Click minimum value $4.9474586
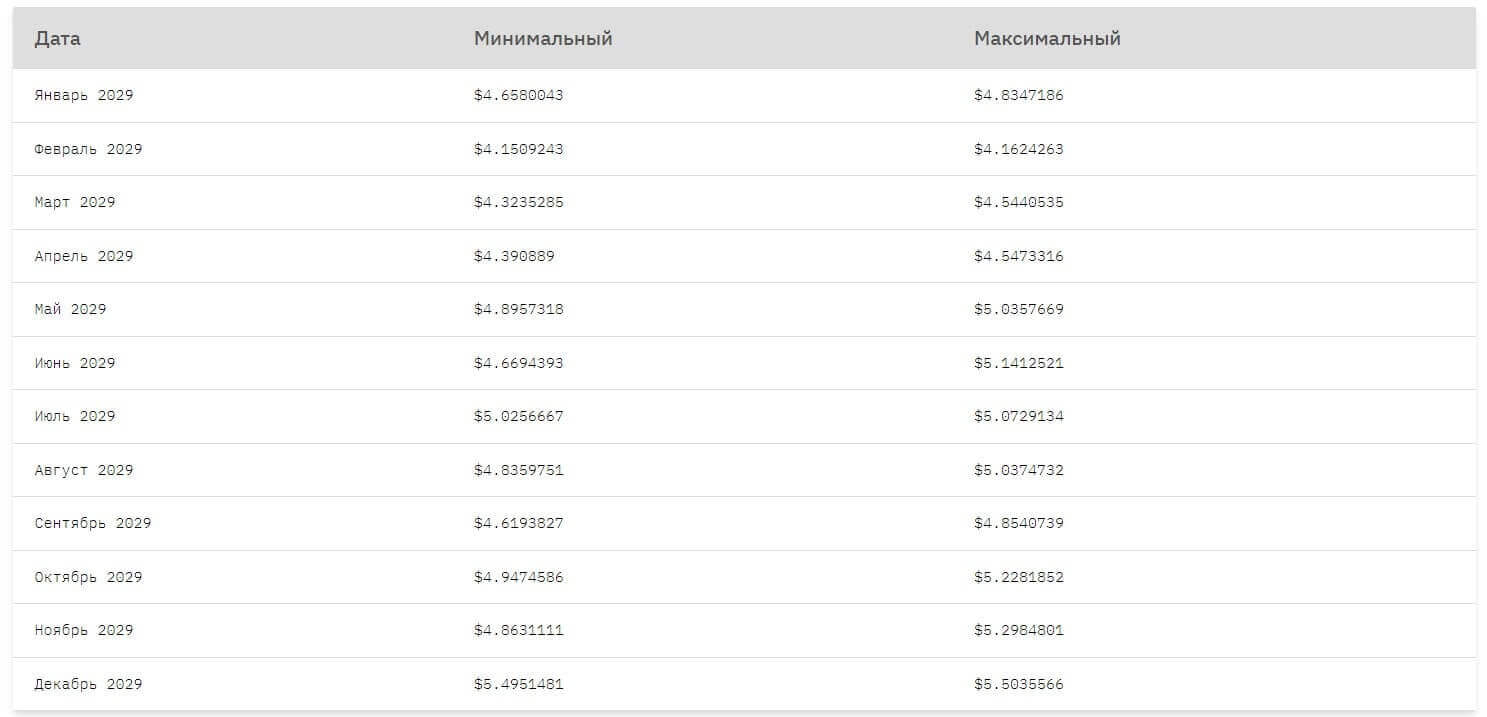The width and height of the screenshot is (1487, 717). coord(518,577)
